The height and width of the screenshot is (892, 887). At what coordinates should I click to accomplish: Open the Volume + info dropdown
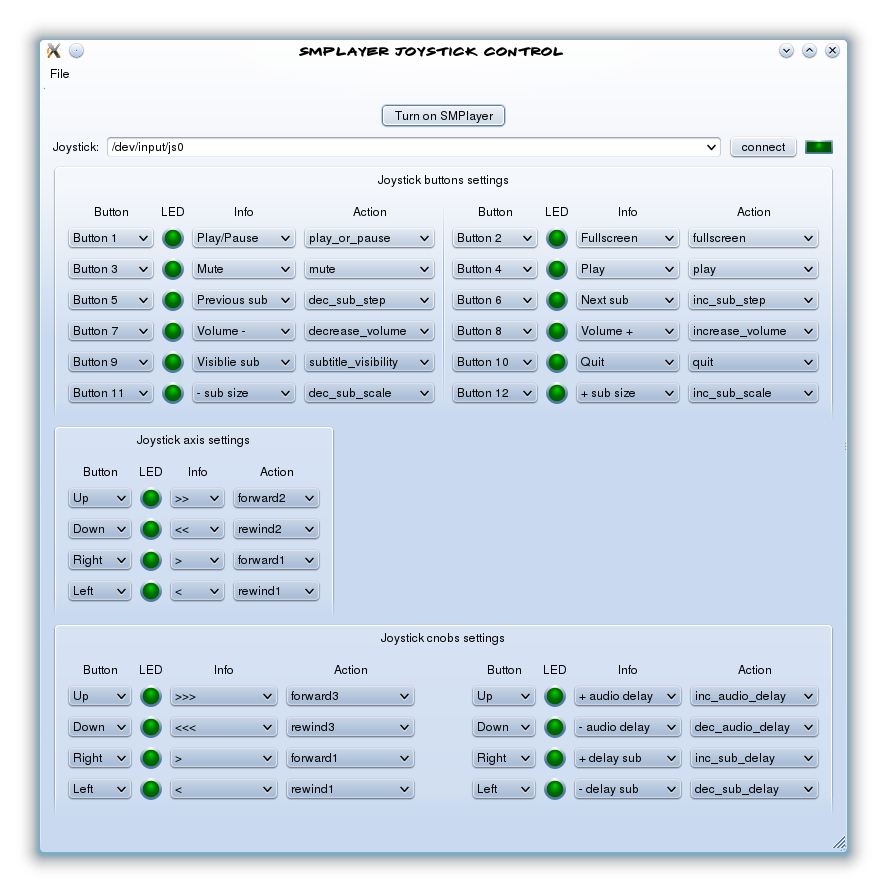(x=628, y=331)
